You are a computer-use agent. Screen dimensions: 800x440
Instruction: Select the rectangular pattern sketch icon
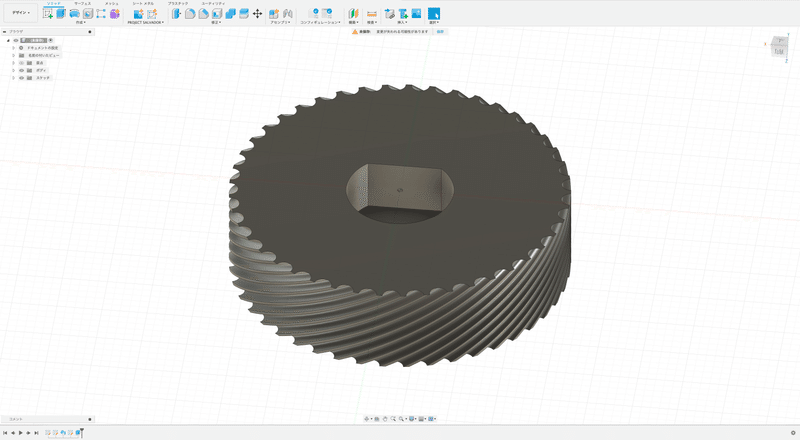click(x=101, y=14)
